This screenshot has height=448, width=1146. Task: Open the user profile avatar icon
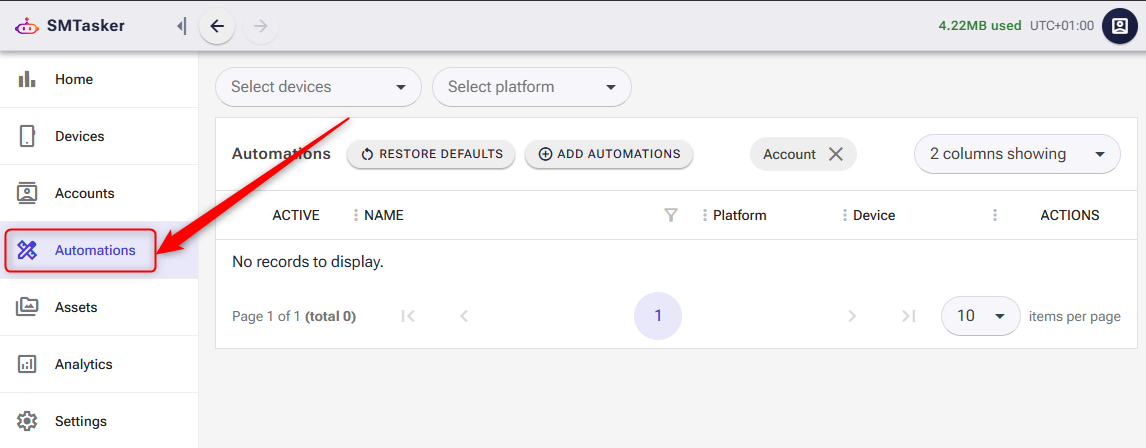pyautogui.click(x=1120, y=26)
